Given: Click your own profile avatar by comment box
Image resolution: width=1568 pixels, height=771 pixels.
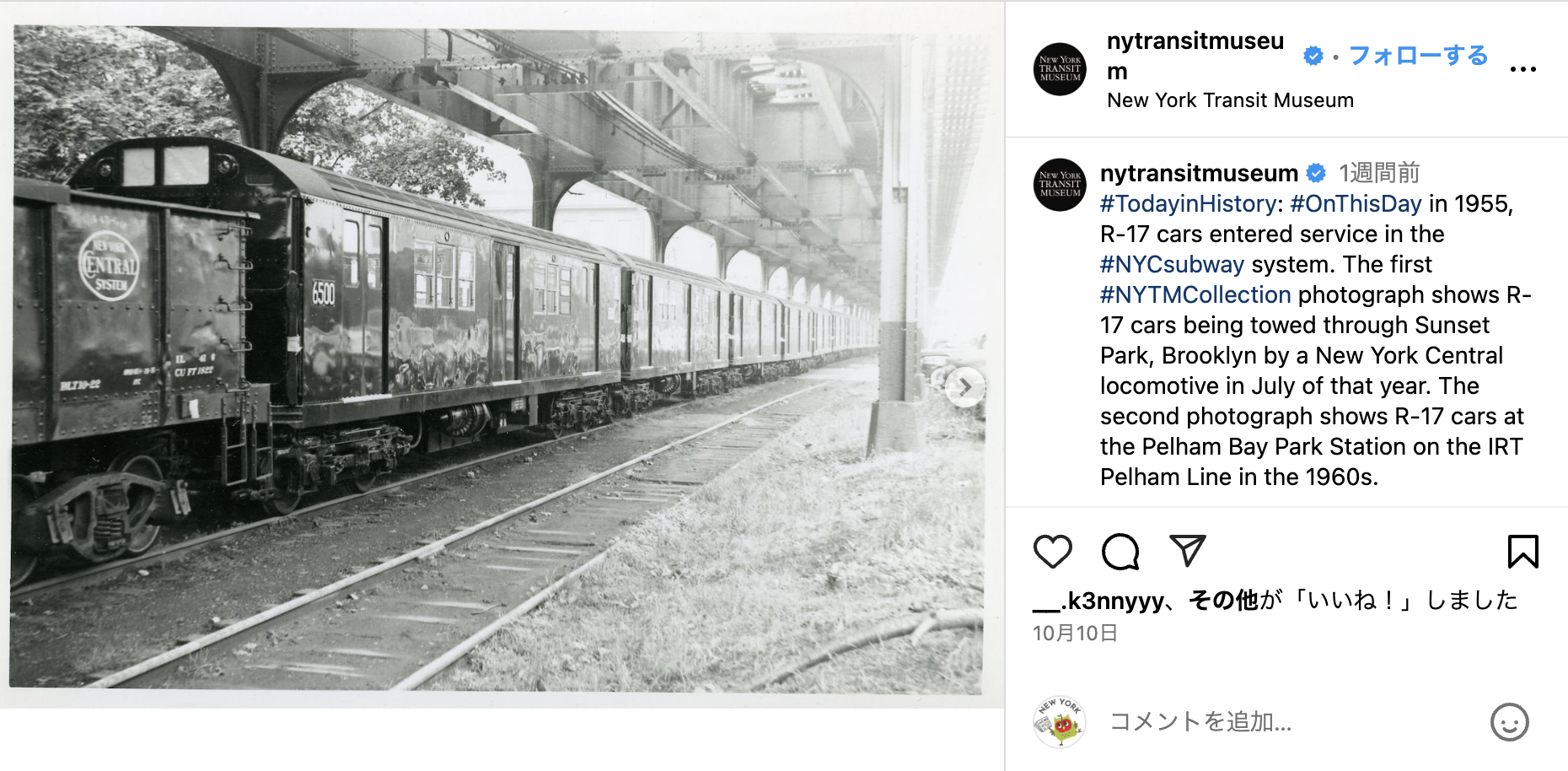Looking at the screenshot, I should 1060,722.
